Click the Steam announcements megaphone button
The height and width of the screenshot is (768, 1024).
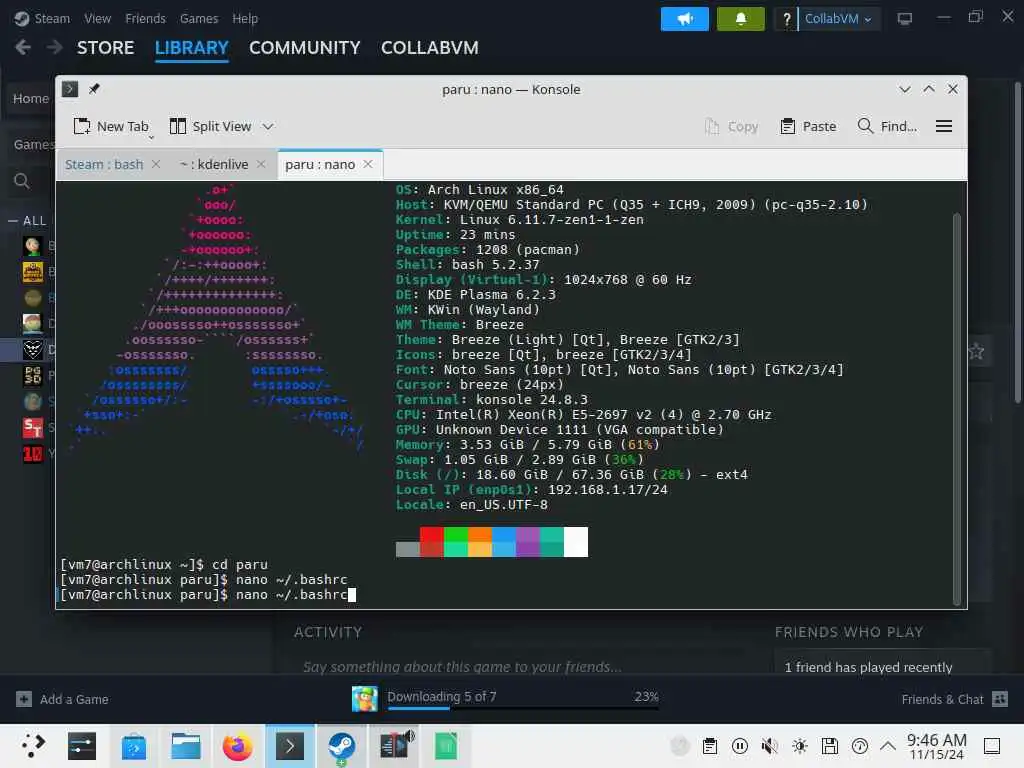pyautogui.click(x=684, y=19)
